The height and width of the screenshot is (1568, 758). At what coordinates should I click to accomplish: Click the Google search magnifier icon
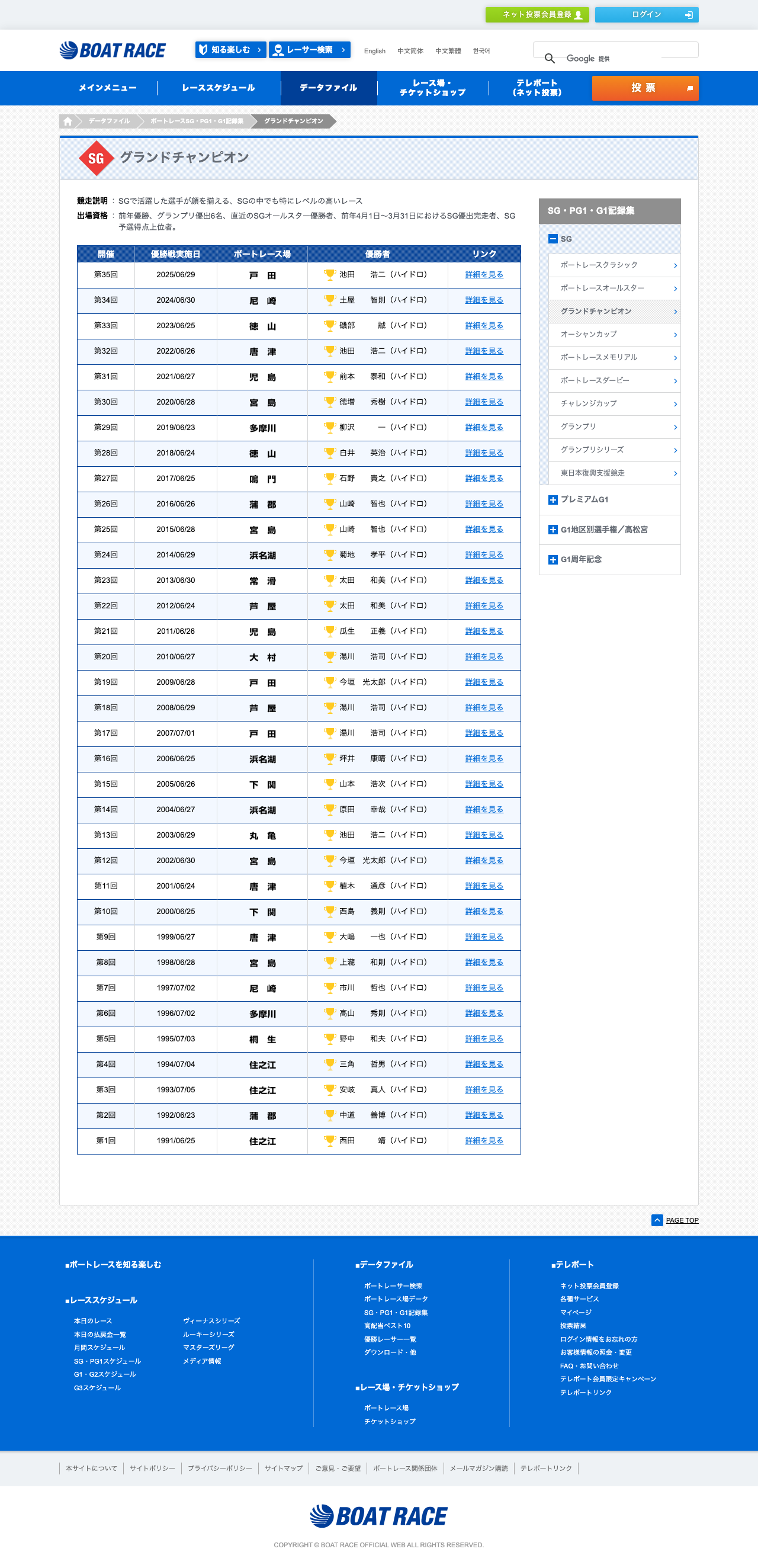coord(550,59)
